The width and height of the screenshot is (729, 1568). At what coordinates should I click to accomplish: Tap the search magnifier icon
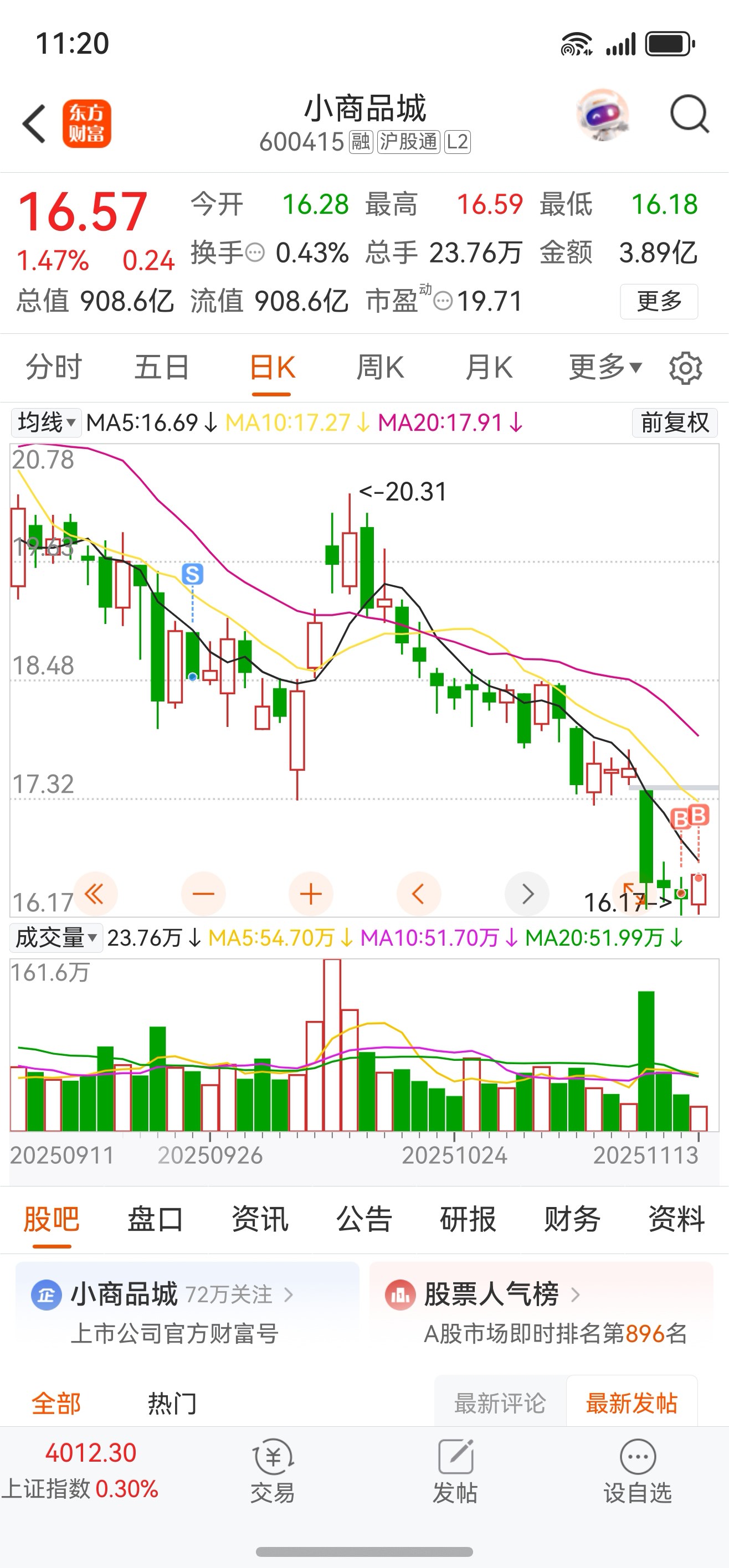(690, 114)
